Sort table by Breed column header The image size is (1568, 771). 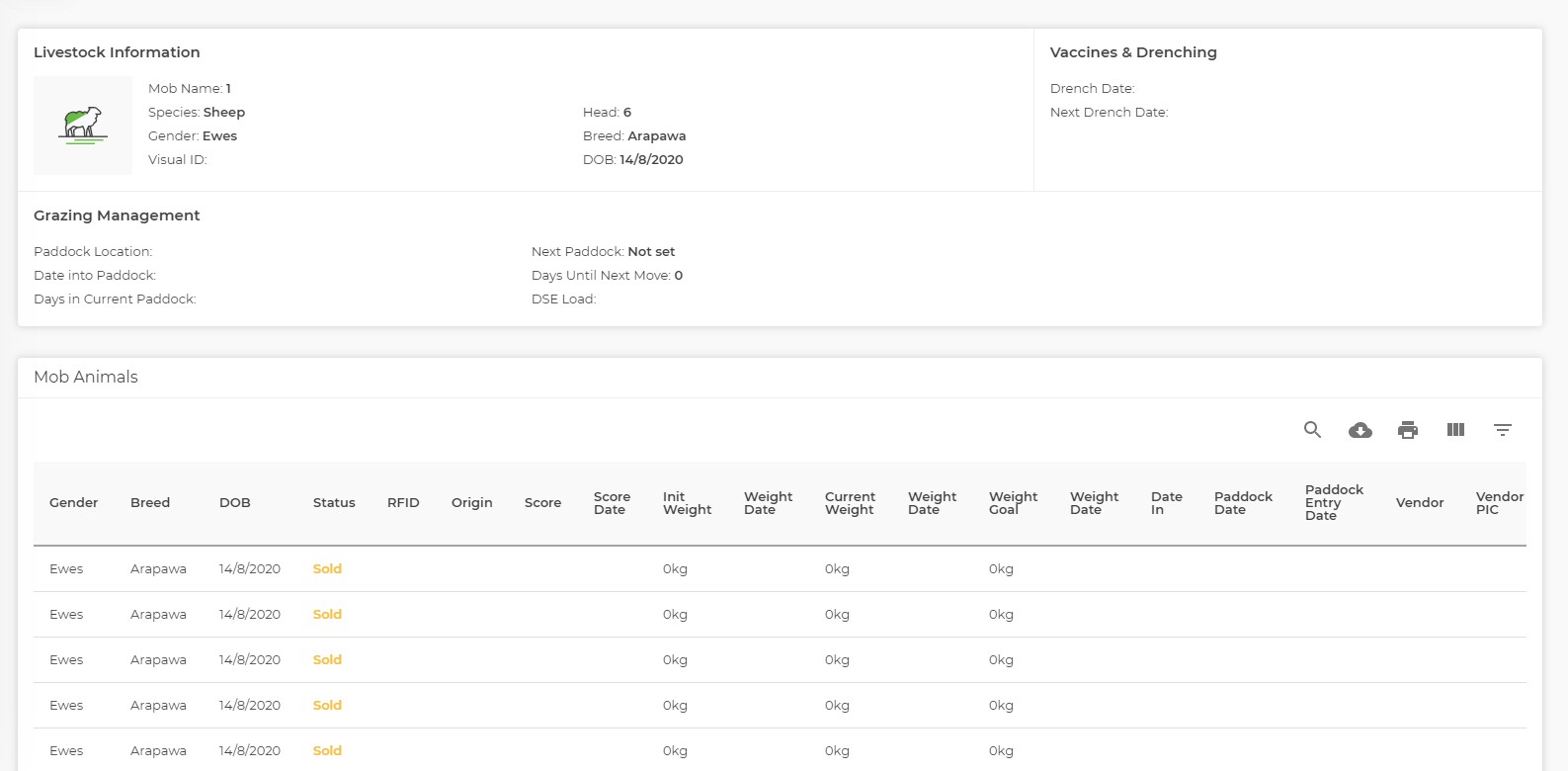(150, 503)
